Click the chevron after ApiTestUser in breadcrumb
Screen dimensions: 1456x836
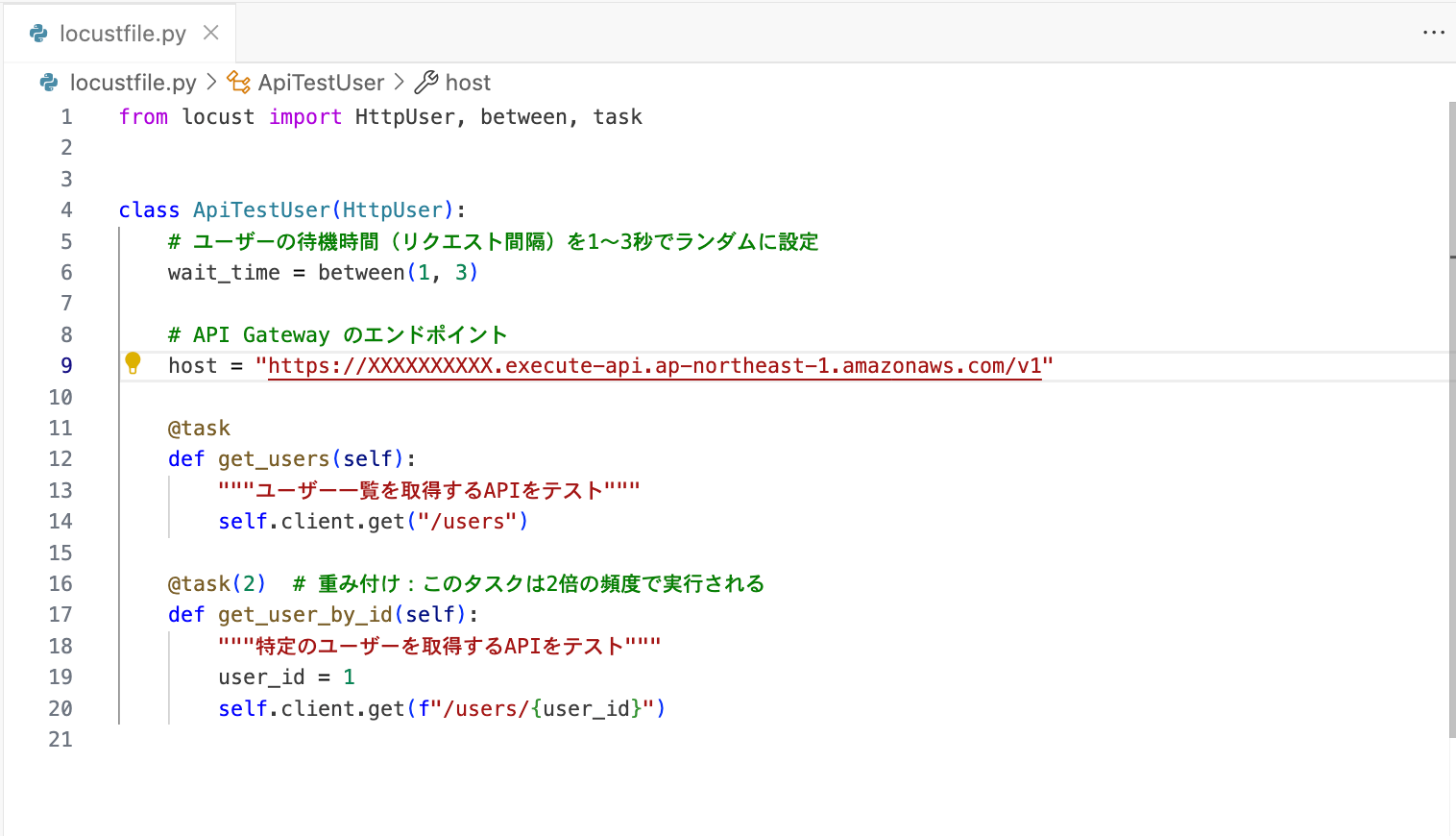click(x=400, y=83)
